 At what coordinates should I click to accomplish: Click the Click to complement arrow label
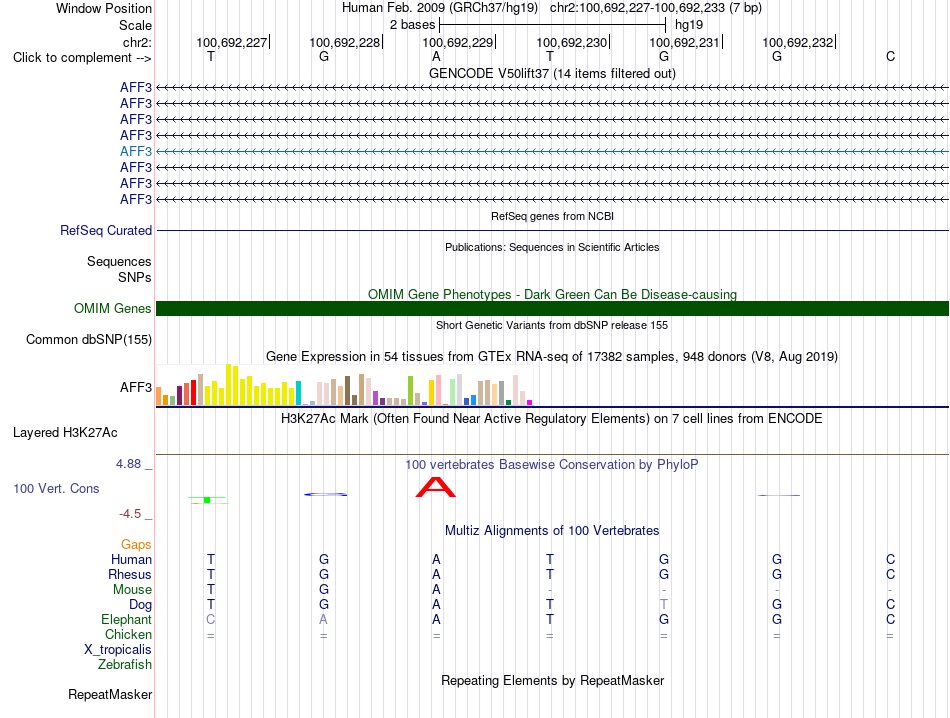click(x=82, y=58)
